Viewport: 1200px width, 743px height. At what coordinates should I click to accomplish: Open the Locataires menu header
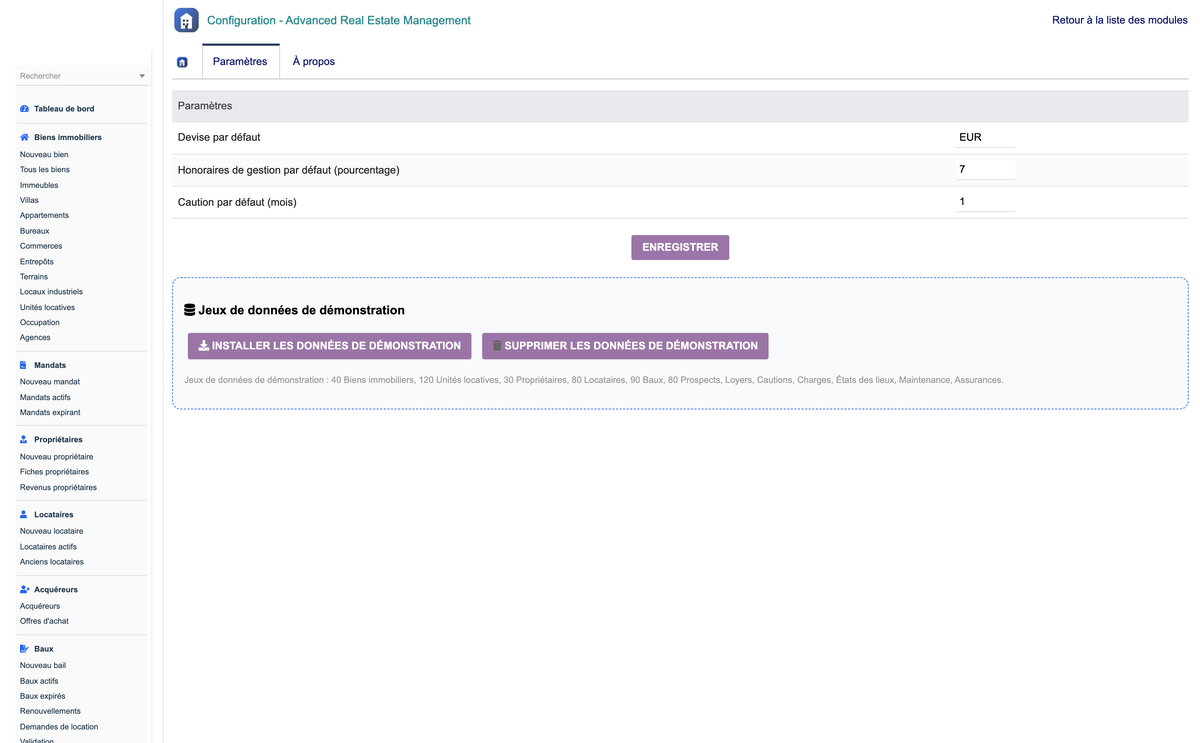[54, 514]
